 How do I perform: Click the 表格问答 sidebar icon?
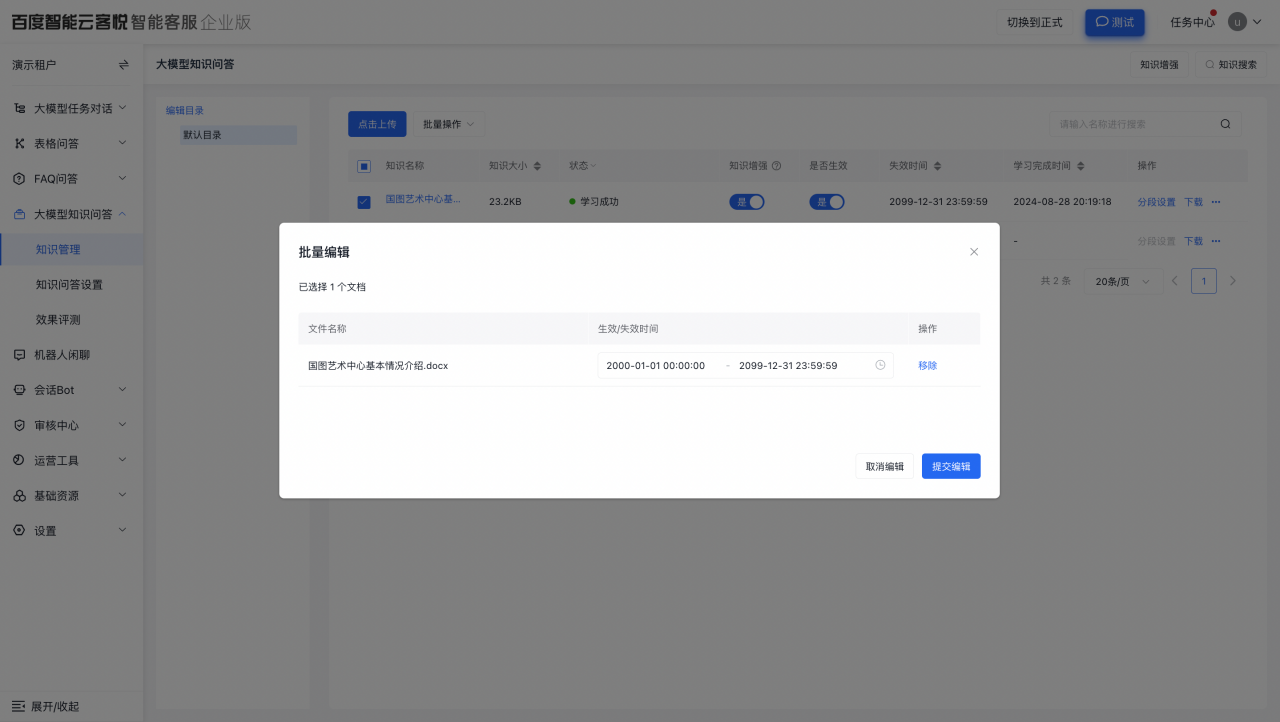(x=19, y=143)
